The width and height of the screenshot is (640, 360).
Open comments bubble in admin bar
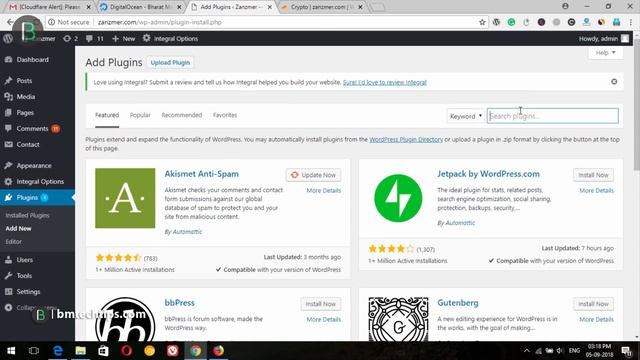click(x=94, y=39)
